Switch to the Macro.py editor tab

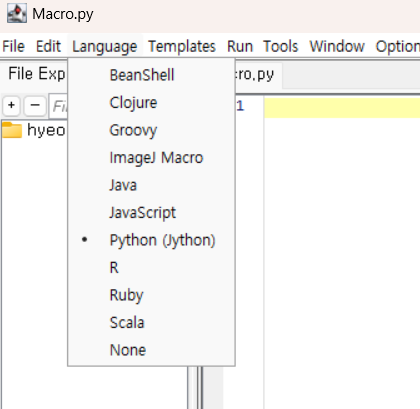pos(258,75)
